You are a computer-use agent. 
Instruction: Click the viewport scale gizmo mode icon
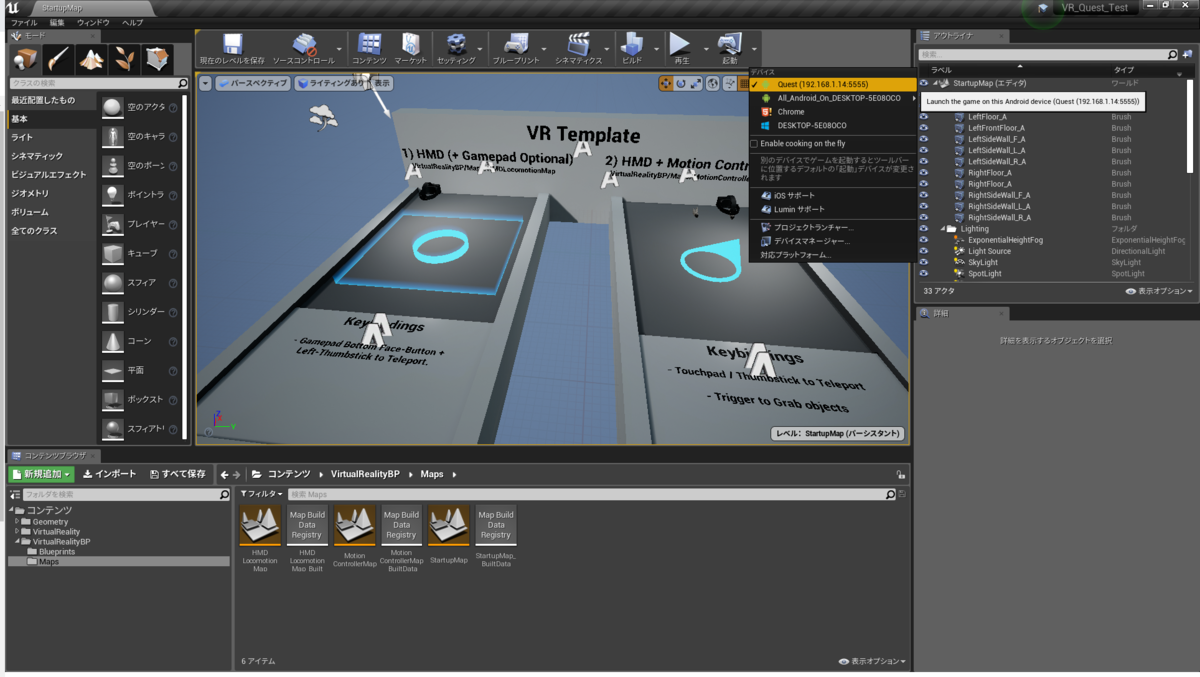695,84
